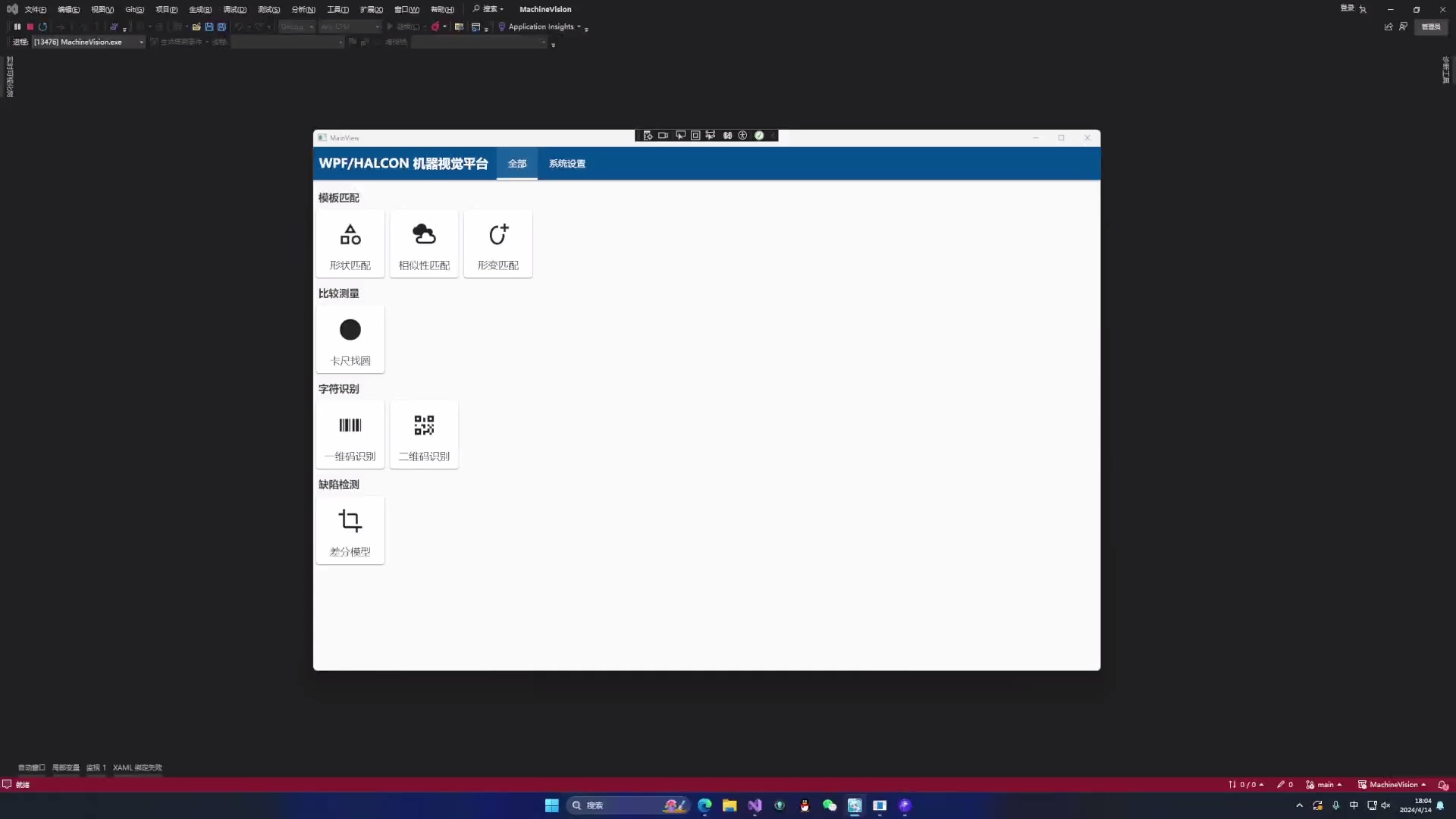Open the 相似性匹配 cloud icon tile

pos(424,244)
